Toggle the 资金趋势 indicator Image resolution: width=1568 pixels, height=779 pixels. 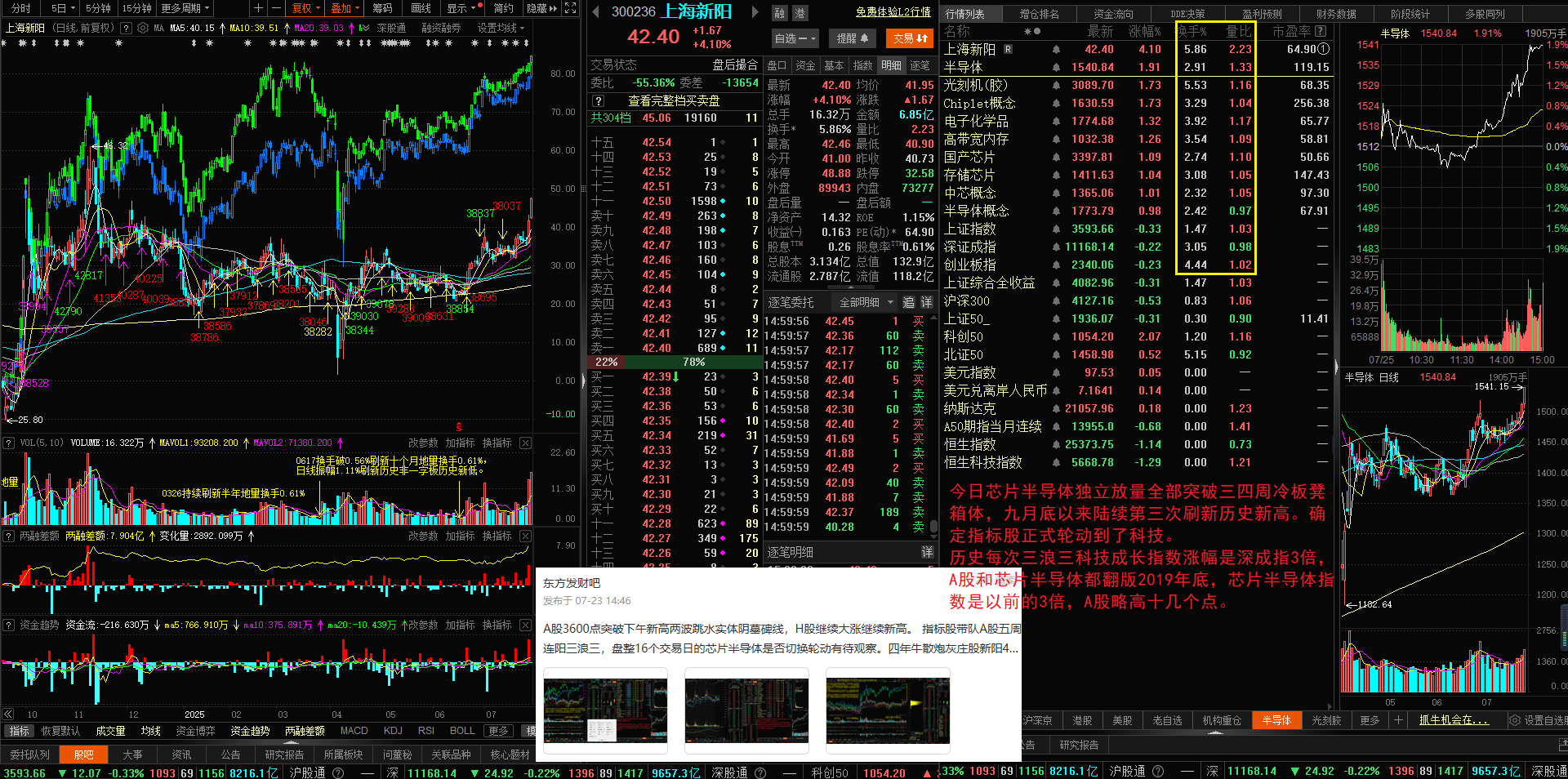click(x=250, y=731)
